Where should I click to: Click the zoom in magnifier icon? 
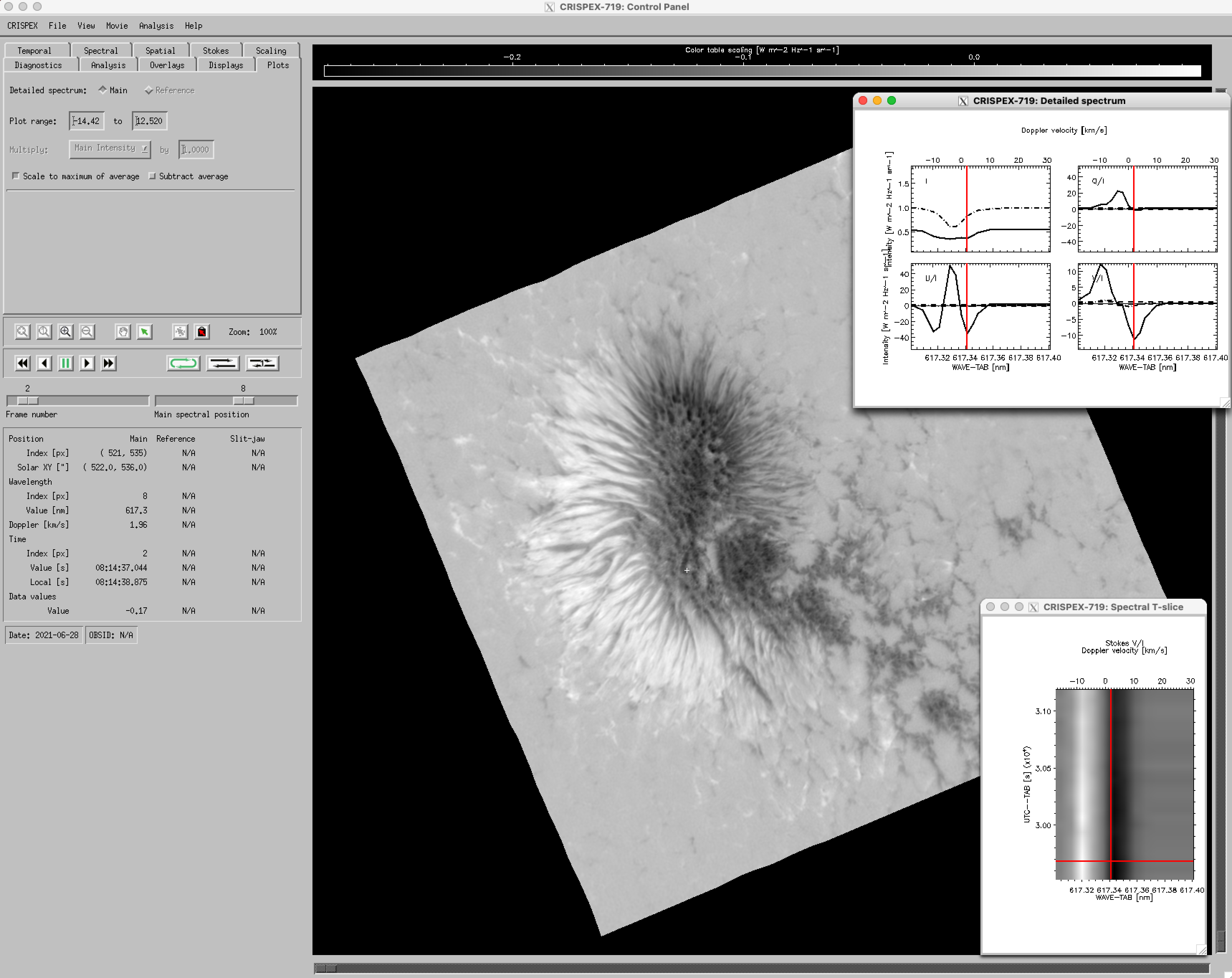pos(66,332)
